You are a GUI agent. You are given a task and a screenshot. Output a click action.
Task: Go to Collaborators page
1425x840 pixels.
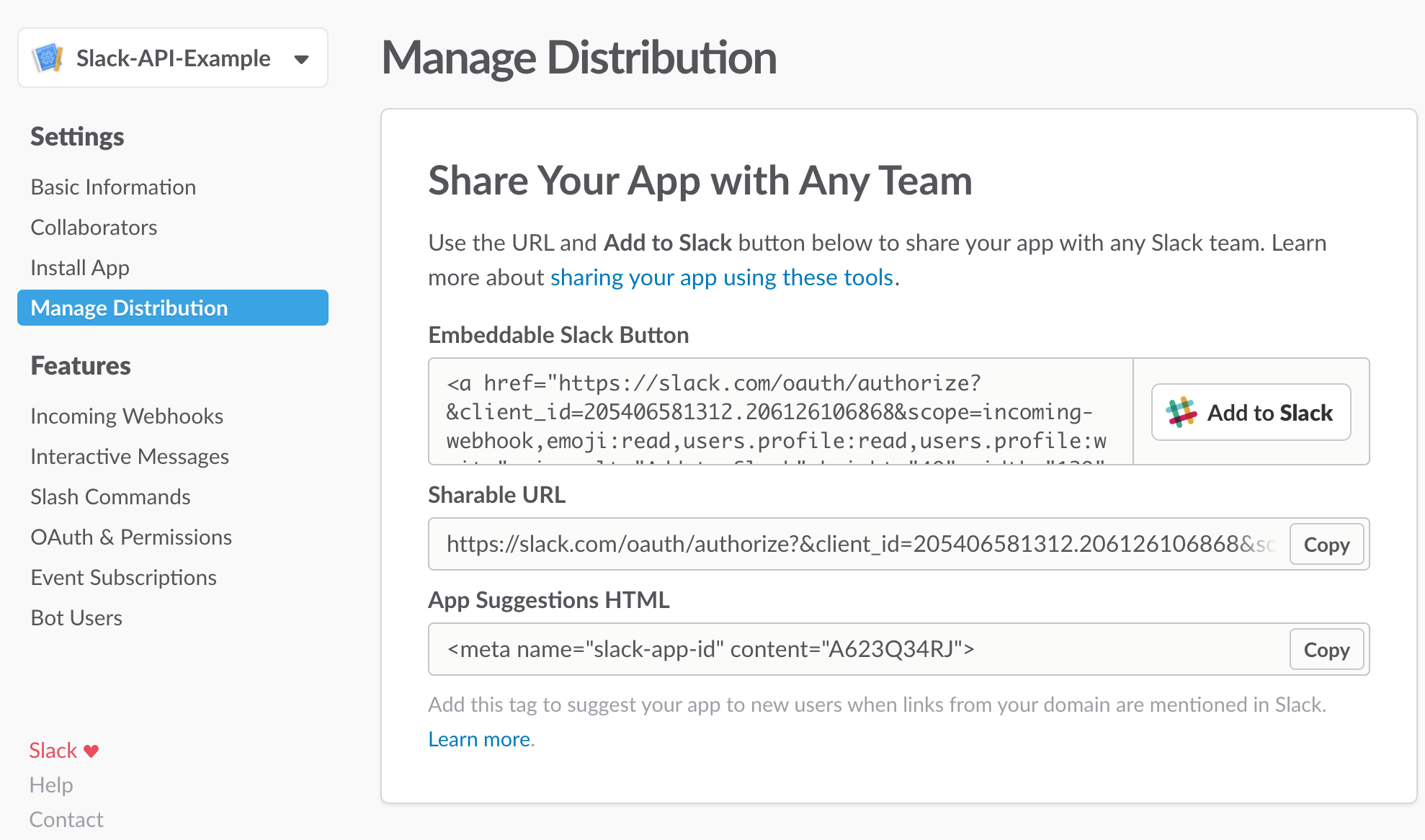pyautogui.click(x=94, y=228)
